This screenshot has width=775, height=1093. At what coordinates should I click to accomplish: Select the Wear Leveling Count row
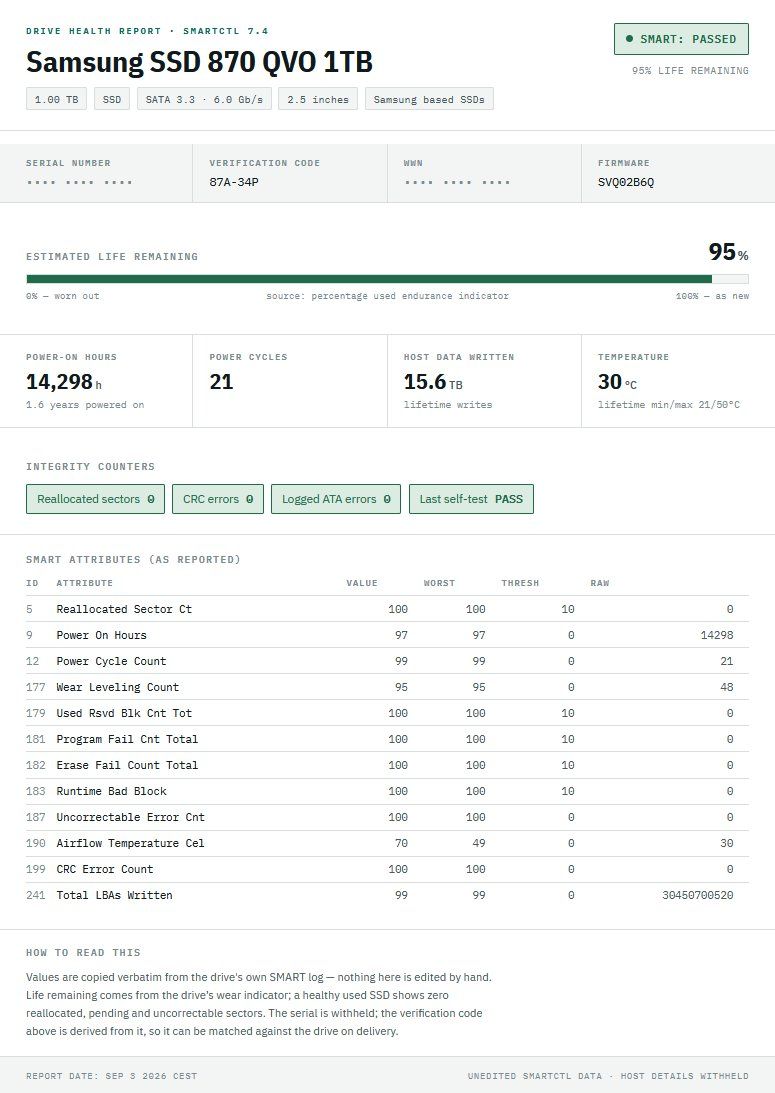pos(388,687)
